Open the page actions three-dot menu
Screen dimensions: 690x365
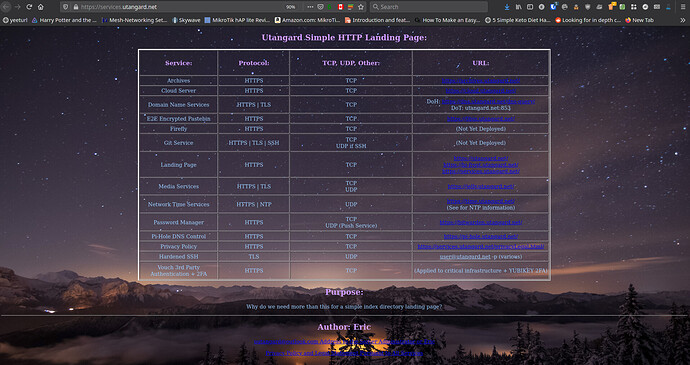[x=311, y=7]
